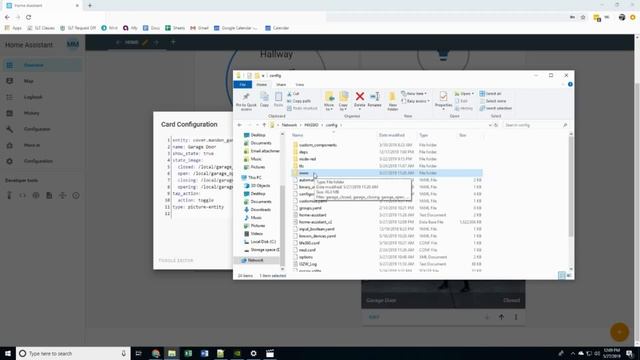Click the MM user avatar in Home Assistant

coord(73,44)
